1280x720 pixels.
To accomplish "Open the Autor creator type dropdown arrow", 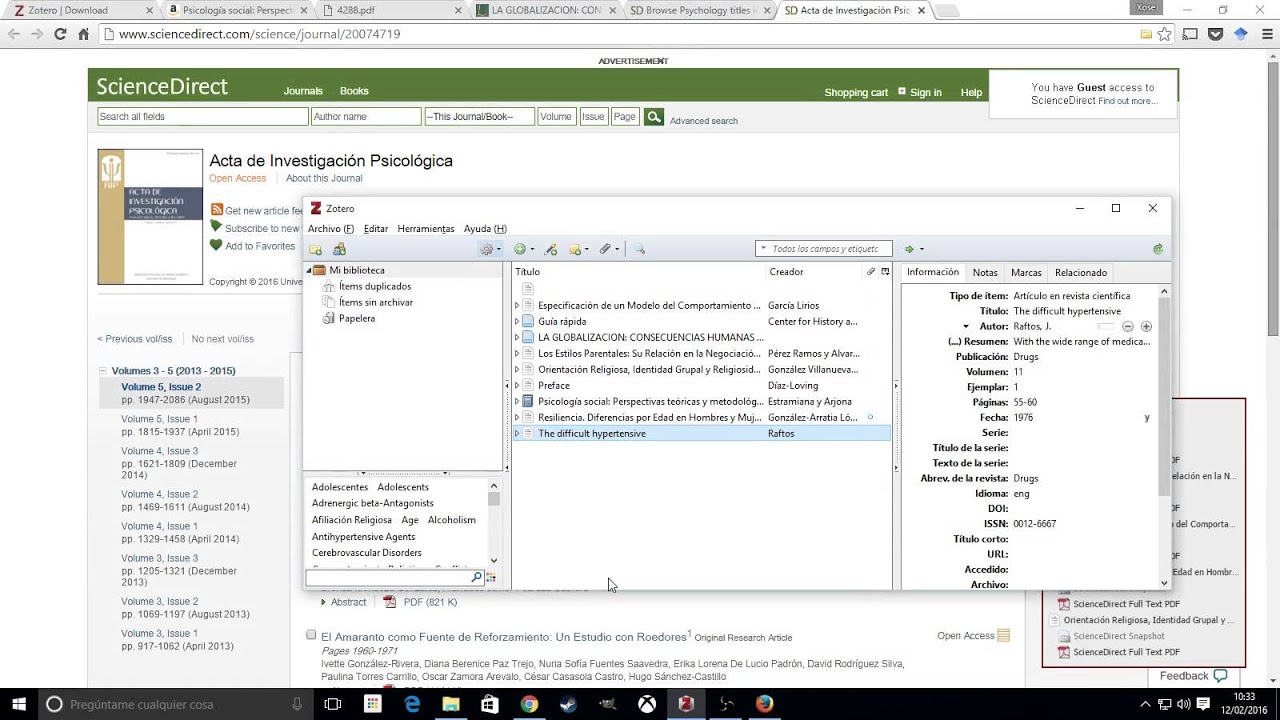I will point(966,327).
